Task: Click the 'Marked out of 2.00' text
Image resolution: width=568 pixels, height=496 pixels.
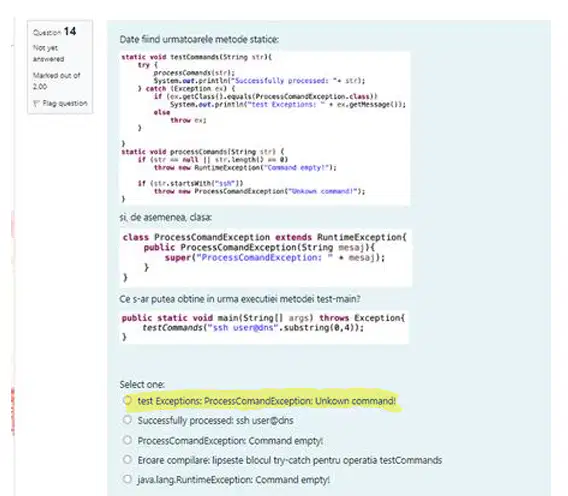Action: [x=57, y=81]
